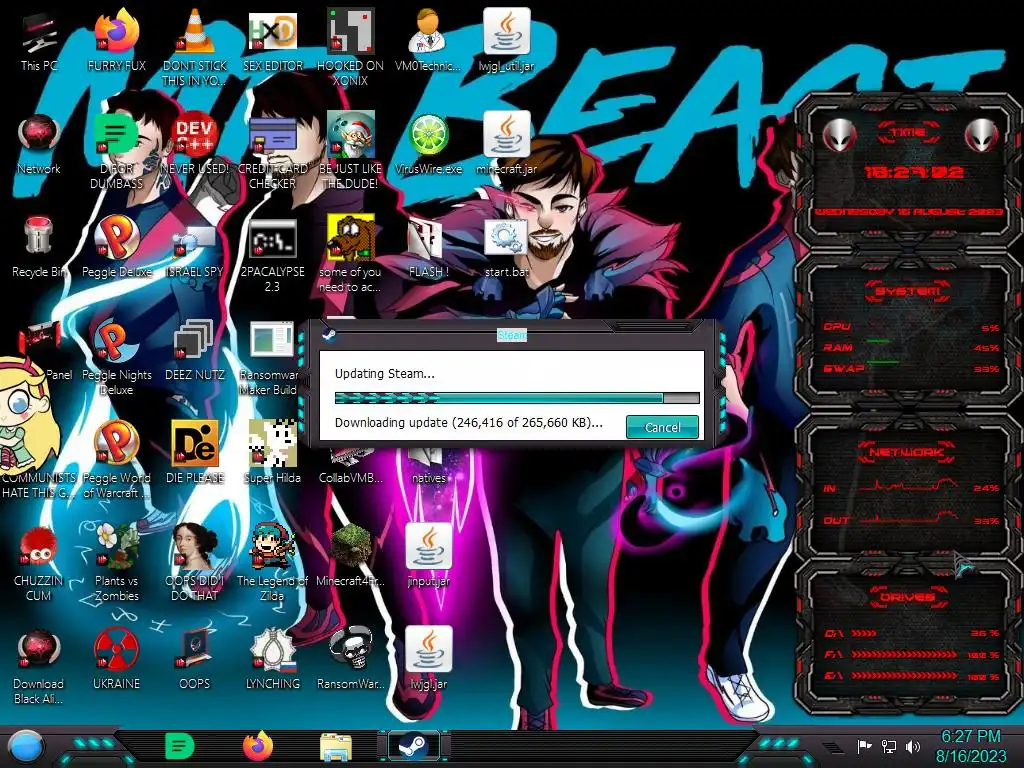The height and width of the screenshot is (768, 1024).
Task: Click "Downloading update (246,416 of 265,660 KB)..." text
Action: (468, 423)
